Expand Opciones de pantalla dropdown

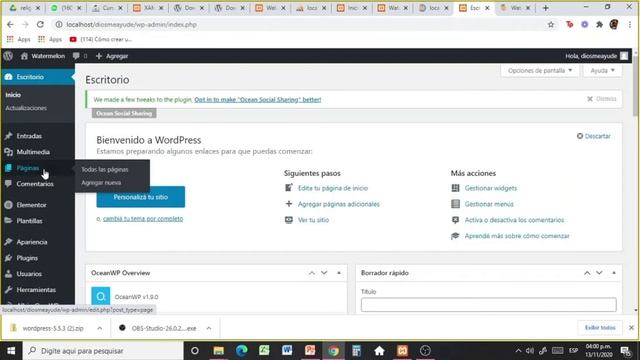click(x=540, y=71)
